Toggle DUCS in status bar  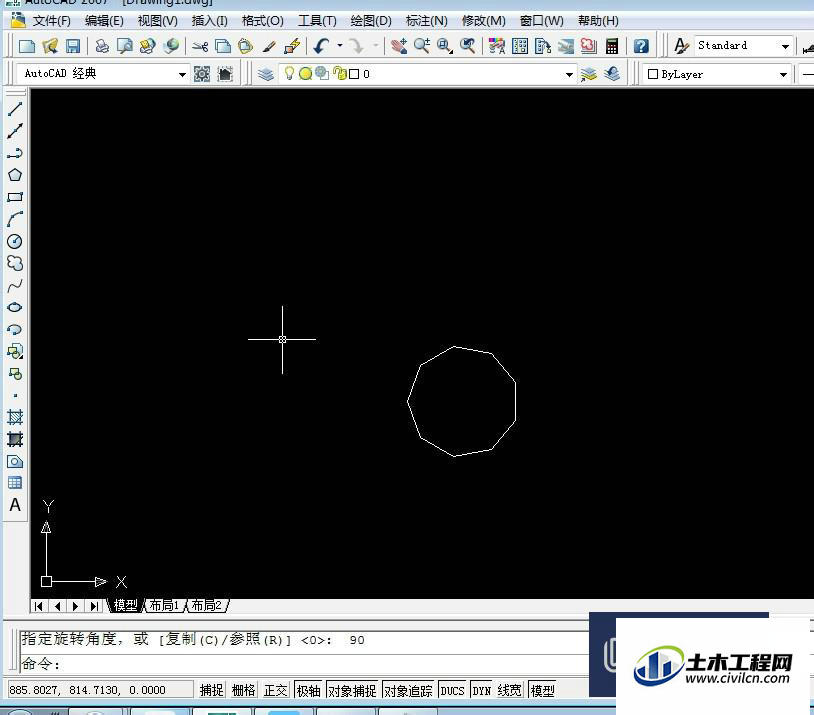click(452, 690)
